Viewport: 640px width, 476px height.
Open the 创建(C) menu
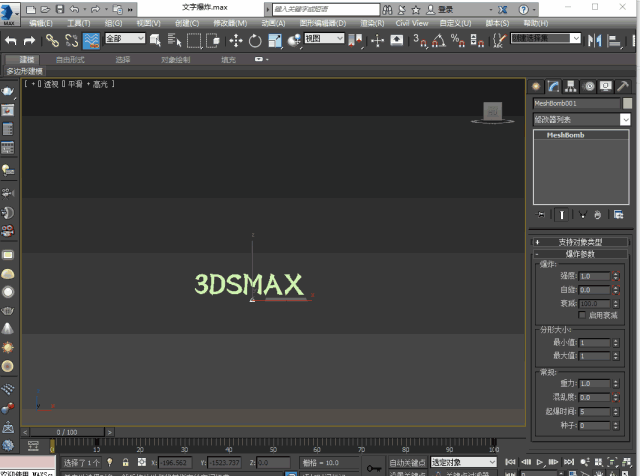pyautogui.click(x=187, y=23)
